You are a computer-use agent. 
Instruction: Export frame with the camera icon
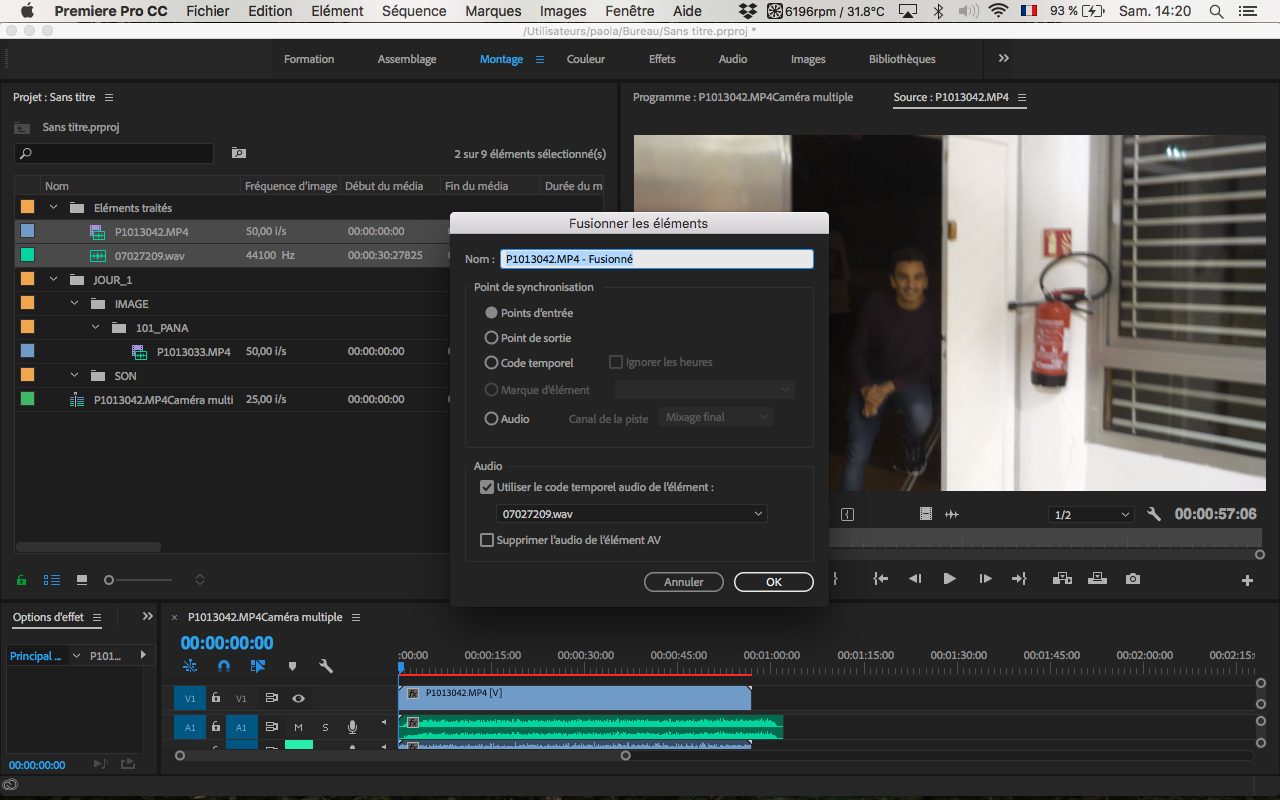click(1132, 579)
